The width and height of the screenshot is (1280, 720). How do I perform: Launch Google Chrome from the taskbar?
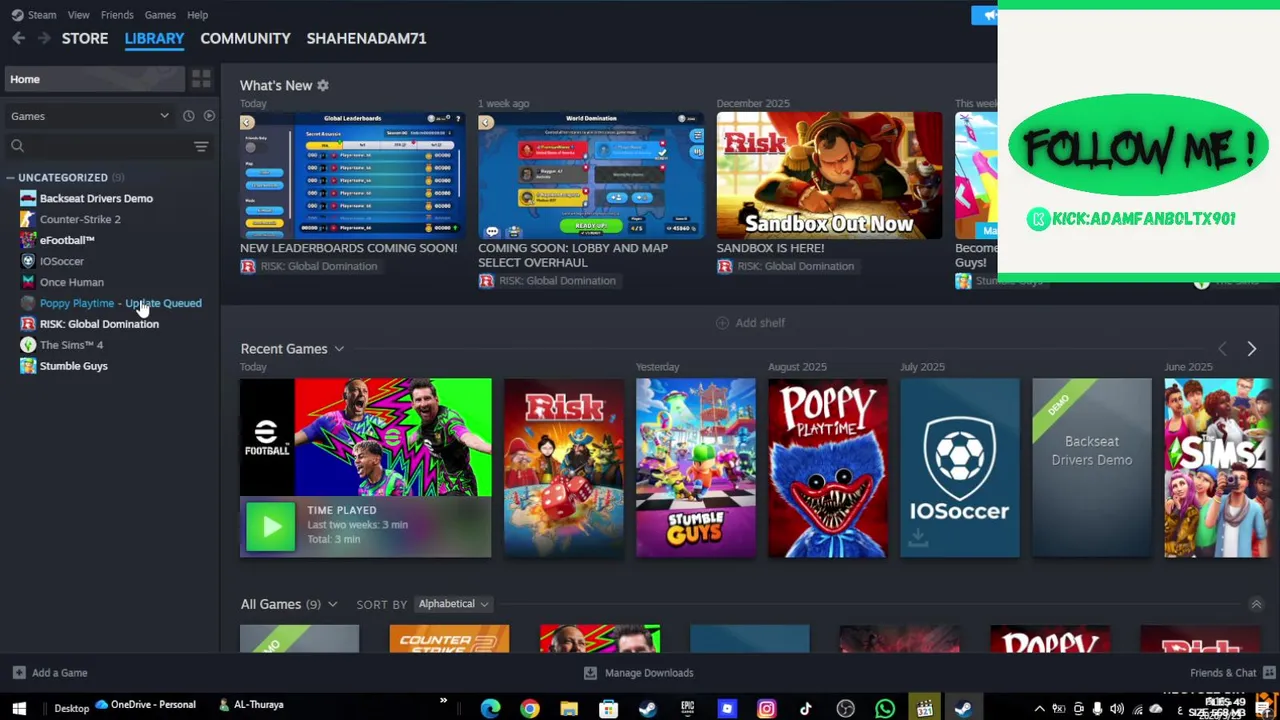(530, 709)
